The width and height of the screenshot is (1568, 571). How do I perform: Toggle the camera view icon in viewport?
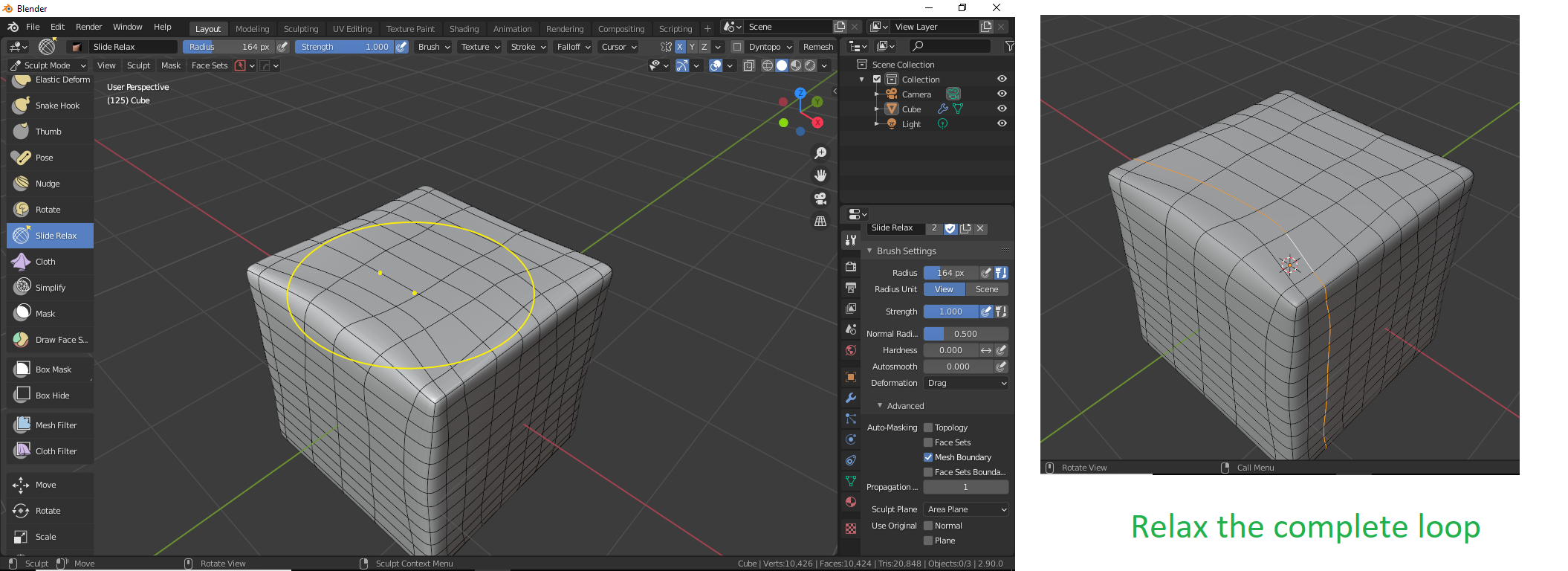tap(820, 199)
